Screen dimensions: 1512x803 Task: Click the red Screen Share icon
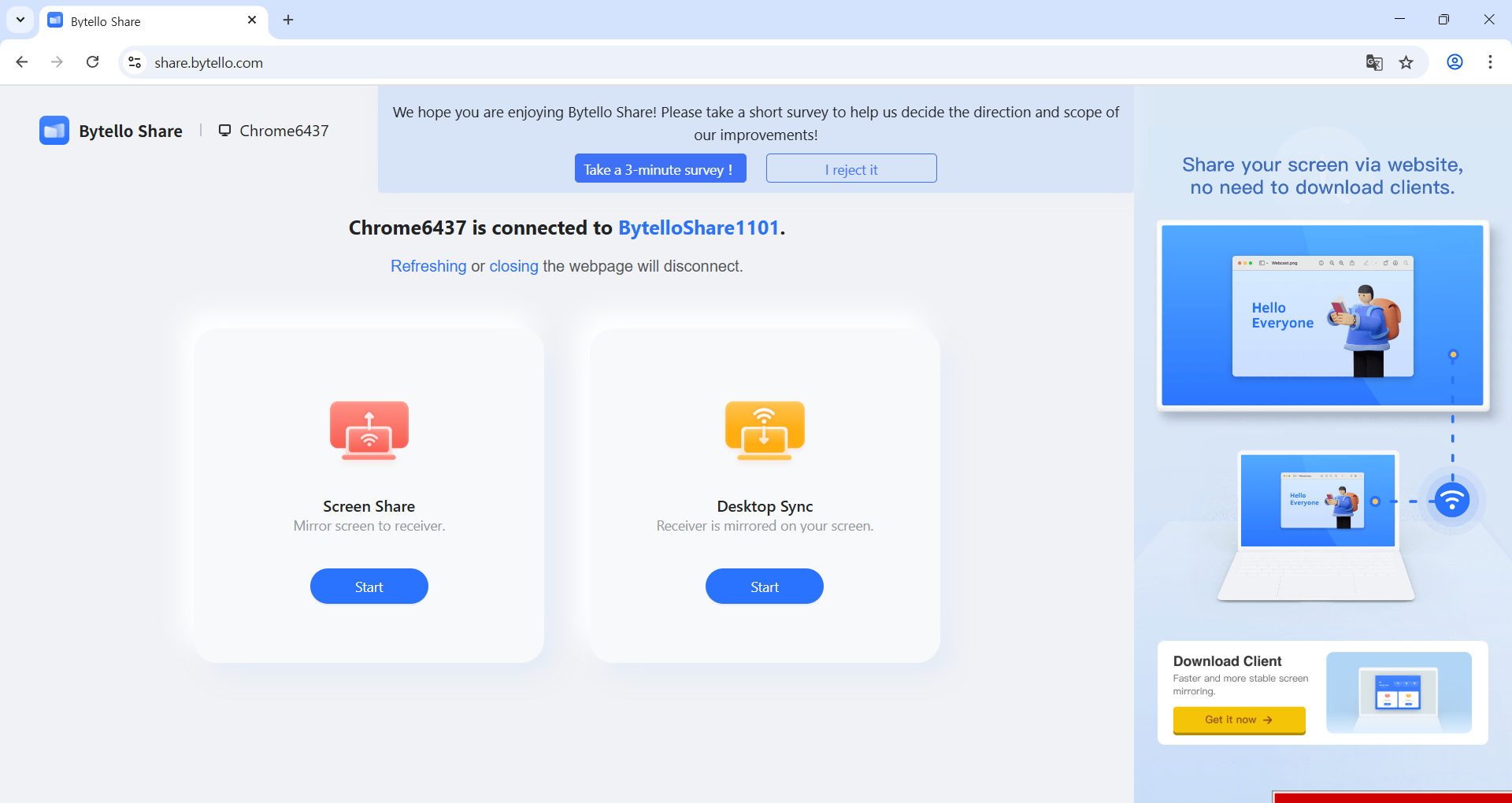click(x=369, y=430)
